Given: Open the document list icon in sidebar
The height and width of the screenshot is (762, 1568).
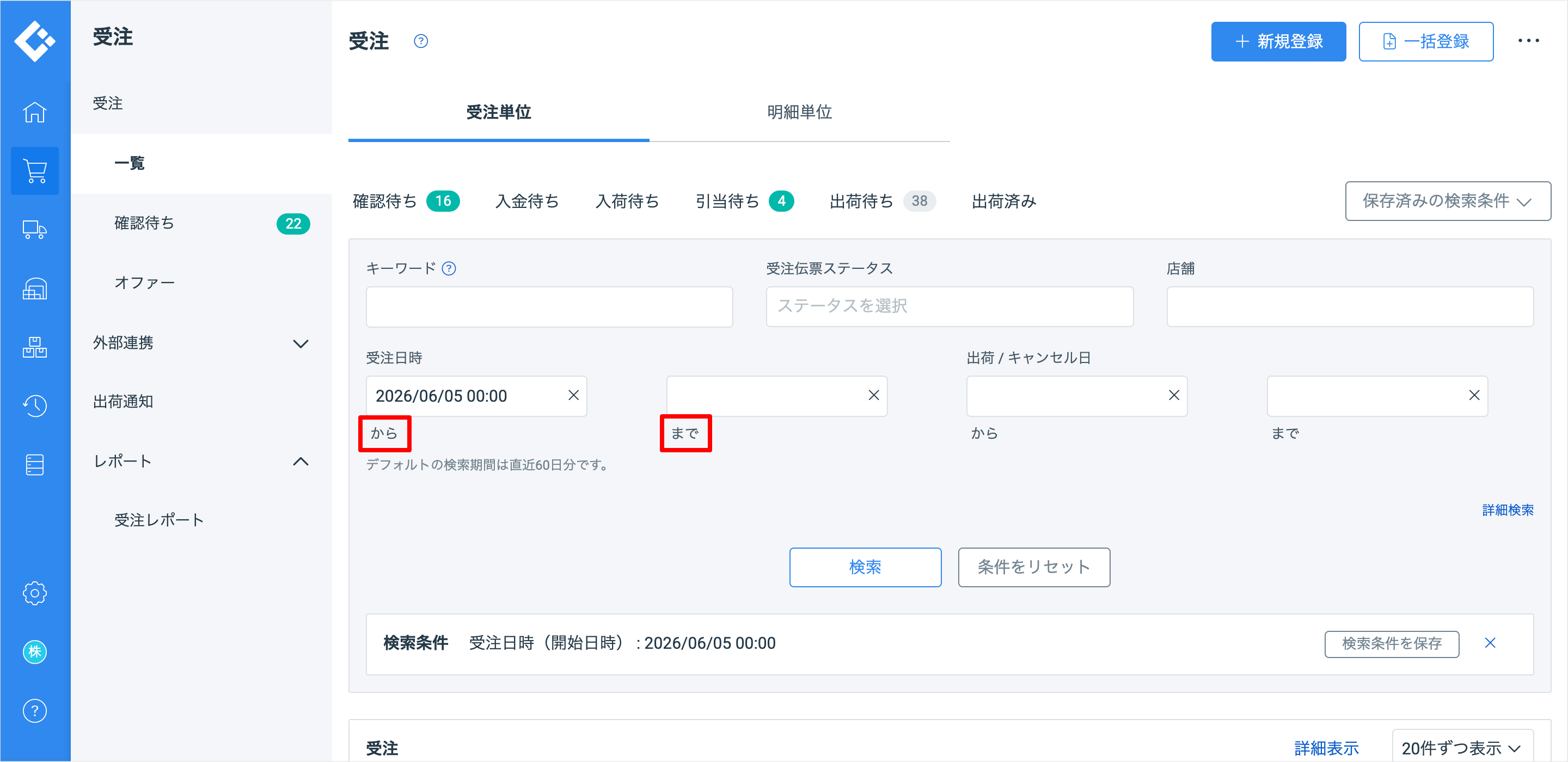Looking at the screenshot, I should 35,465.
